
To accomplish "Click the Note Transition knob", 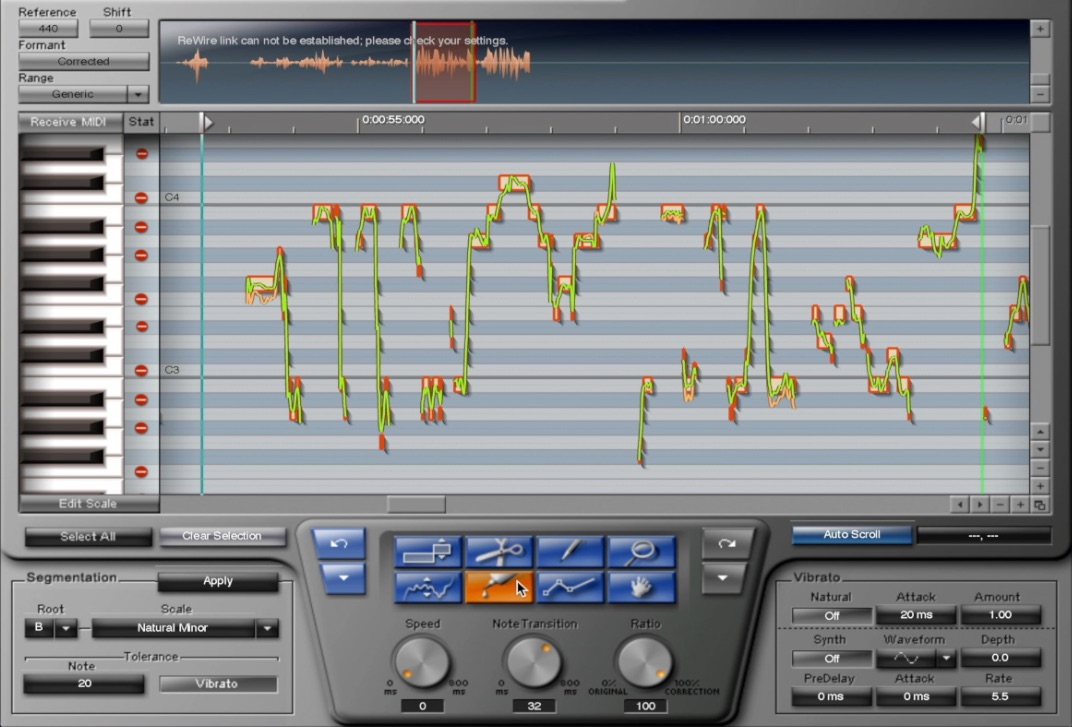I will click(x=533, y=661).
